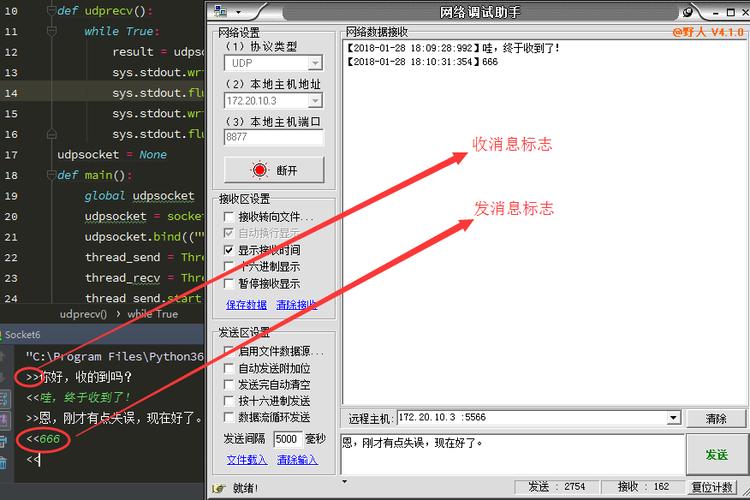Click the green 发送 send button
Image resolution: width=750 pixels, height=500 pixels.
pyautogui.click(x=716, y=455)
